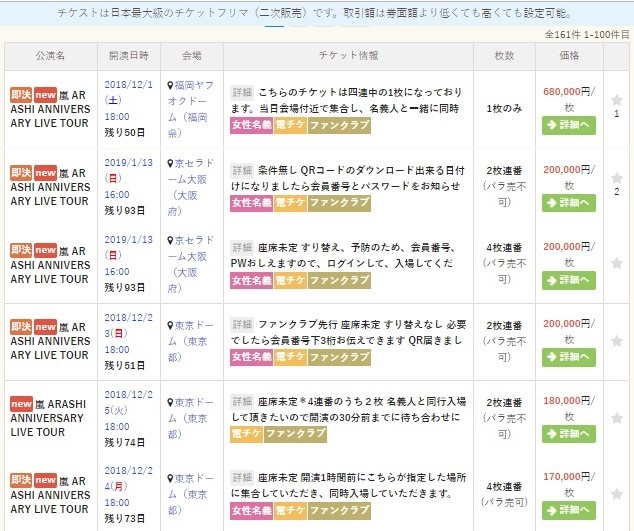Viewport: 634px width, 531px height.
Task: Click the 女性名義 tag in the 170,000円 row
Action: point(252,510)
